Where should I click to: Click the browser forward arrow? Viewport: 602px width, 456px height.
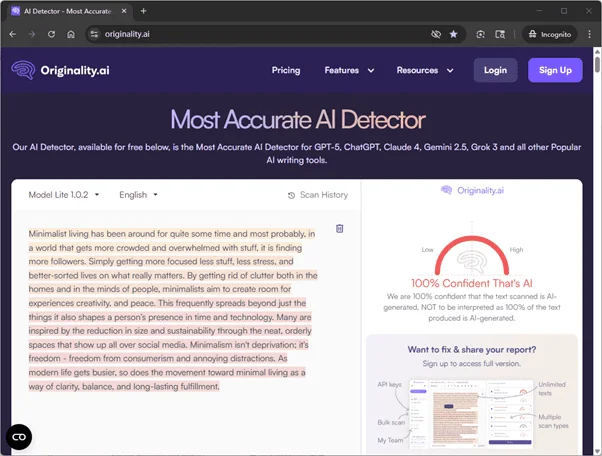pos(32,34)
